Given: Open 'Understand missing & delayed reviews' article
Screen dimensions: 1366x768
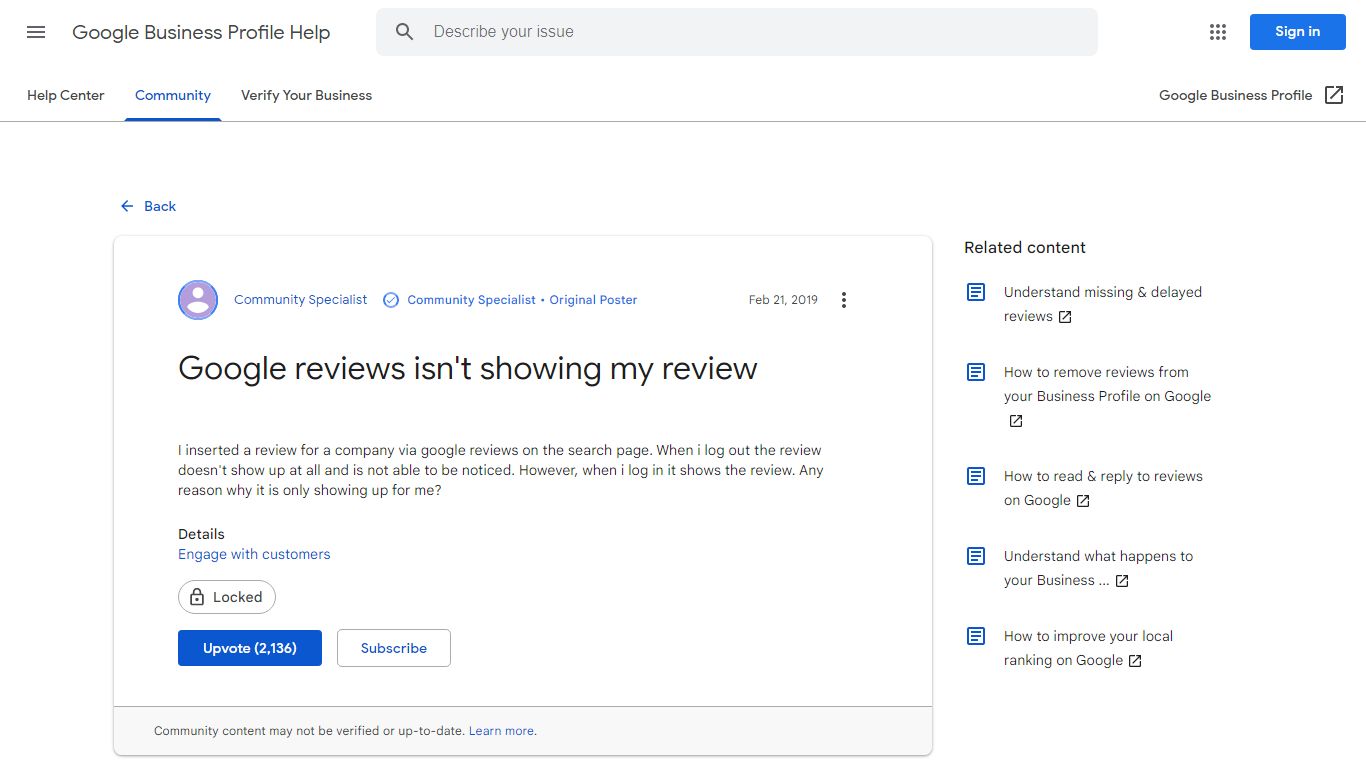Looking at the screenshot, I should (x=1103, y=304).
